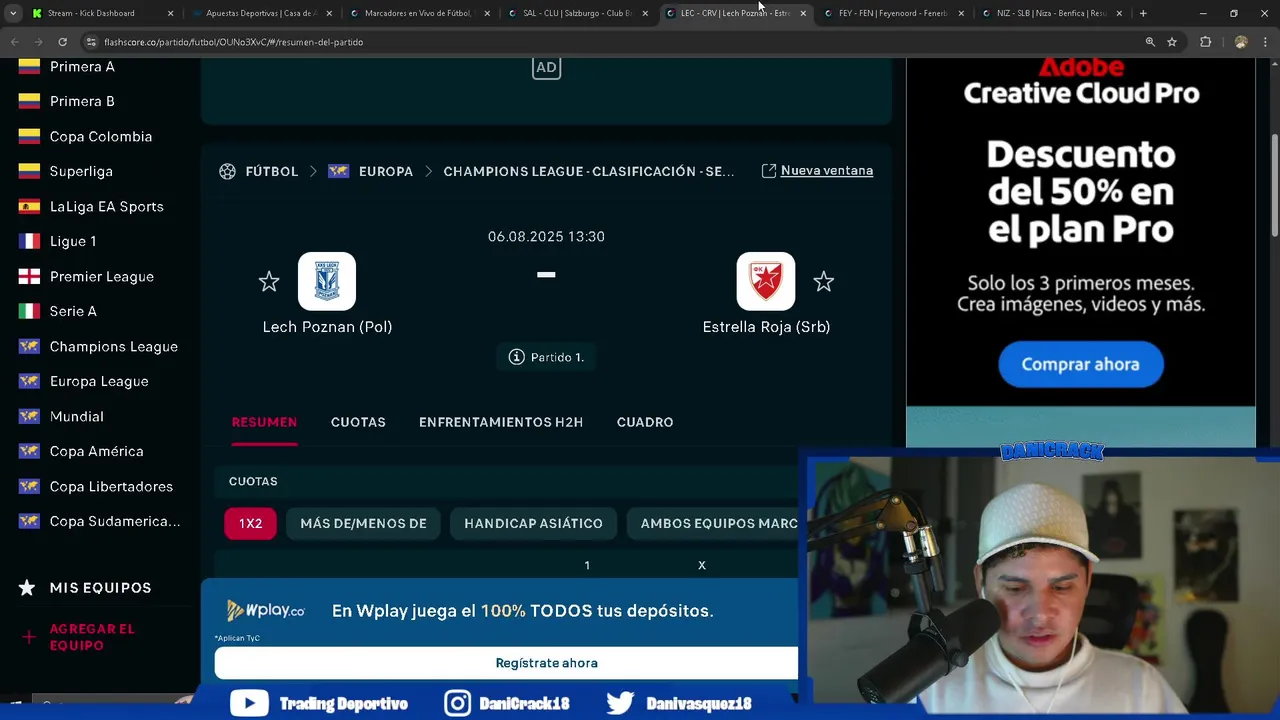Click the England flag icon beside Premier League

pyautogui.click(x=29, y=276)
